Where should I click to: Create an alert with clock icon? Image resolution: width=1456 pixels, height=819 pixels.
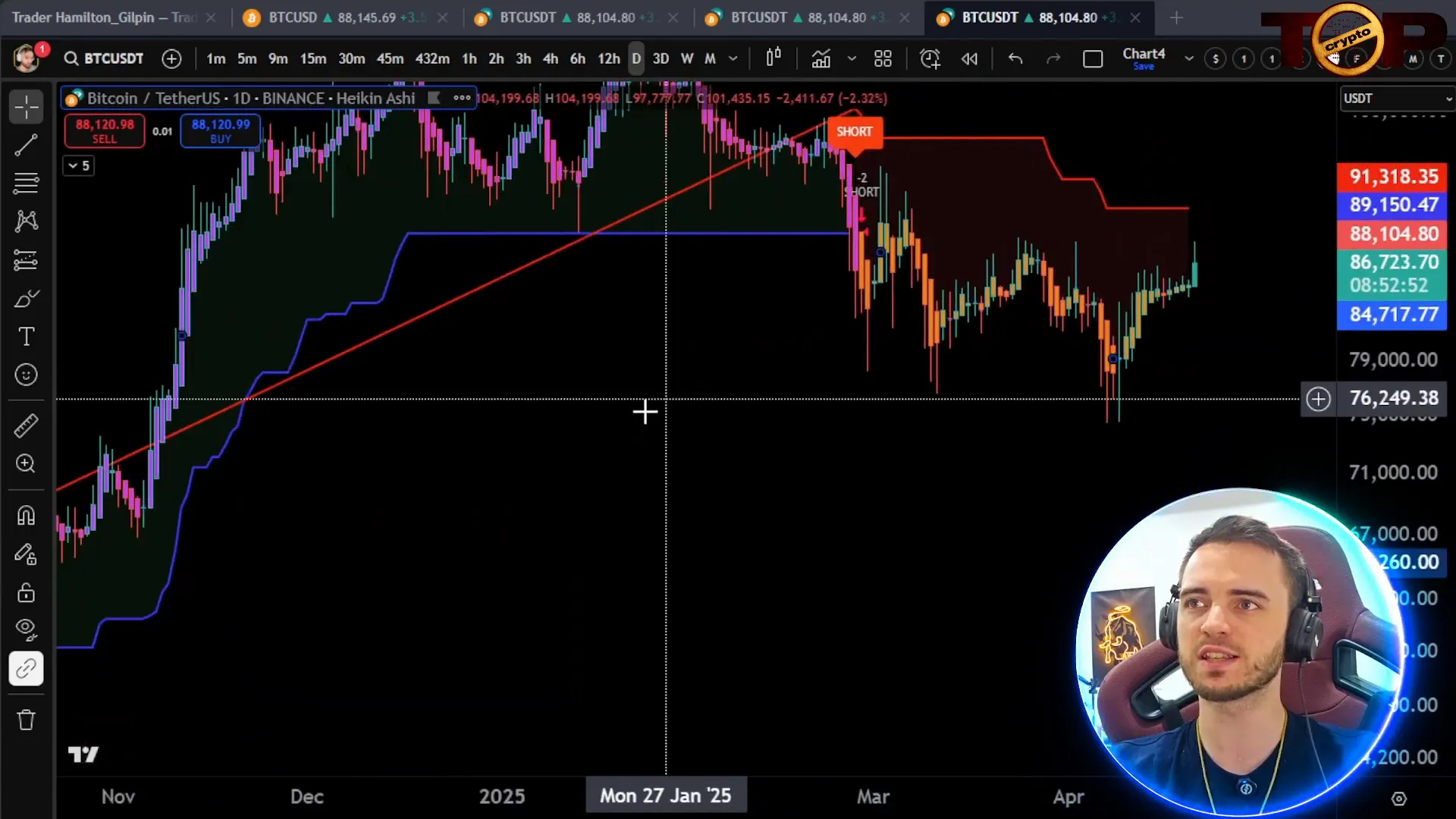coord(930,58)
